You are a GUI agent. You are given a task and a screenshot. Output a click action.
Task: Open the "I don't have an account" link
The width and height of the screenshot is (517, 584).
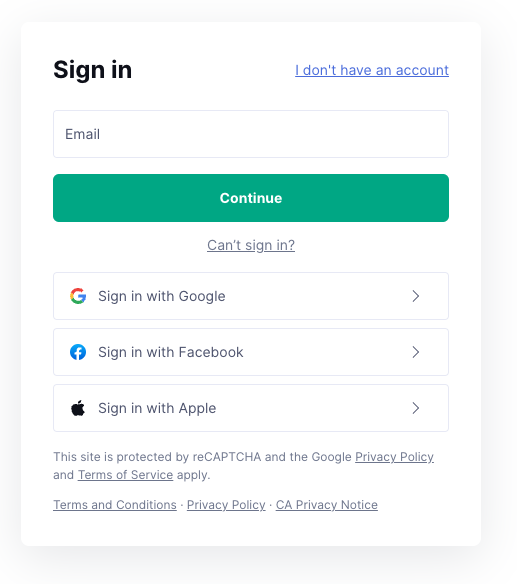click(372, 70)
